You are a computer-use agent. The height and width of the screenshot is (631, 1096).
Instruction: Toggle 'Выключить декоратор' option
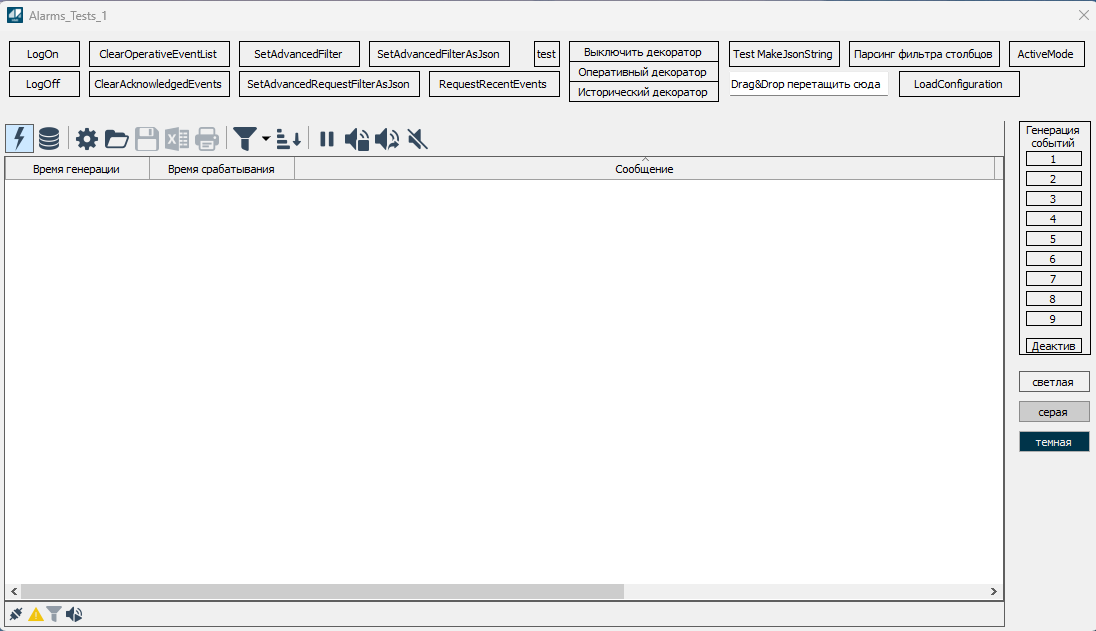(x=642, y=52)
